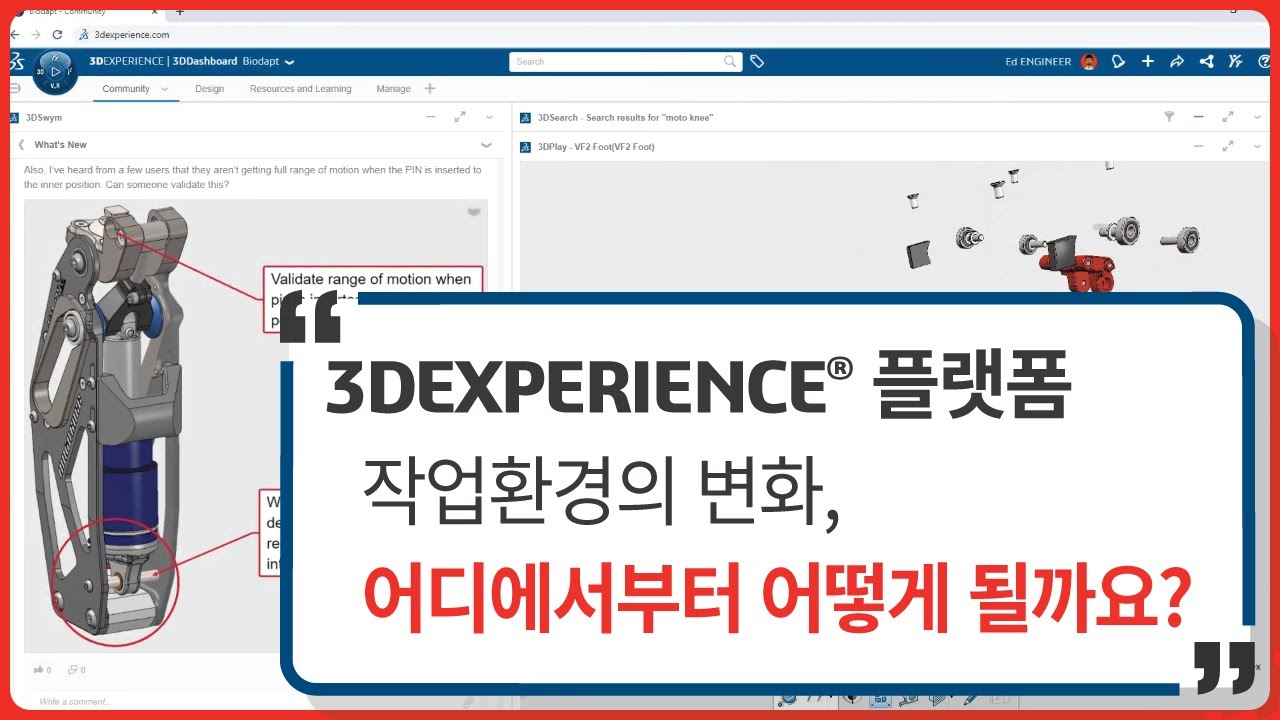Open the Resources and Learning tab
1280x720 pixels.
click(x=301, y=89)
